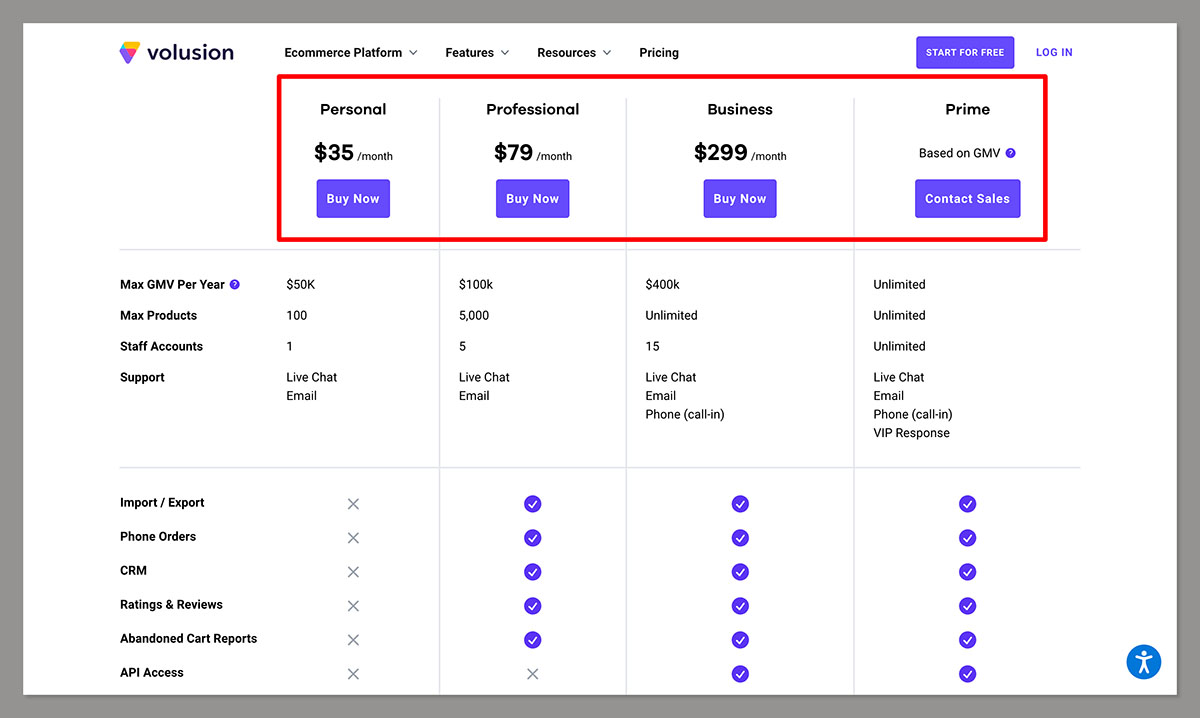Click the Log In link
Image resolution: width=1200 pixels, height=718 pixels.
click(x=1053, y=52)
